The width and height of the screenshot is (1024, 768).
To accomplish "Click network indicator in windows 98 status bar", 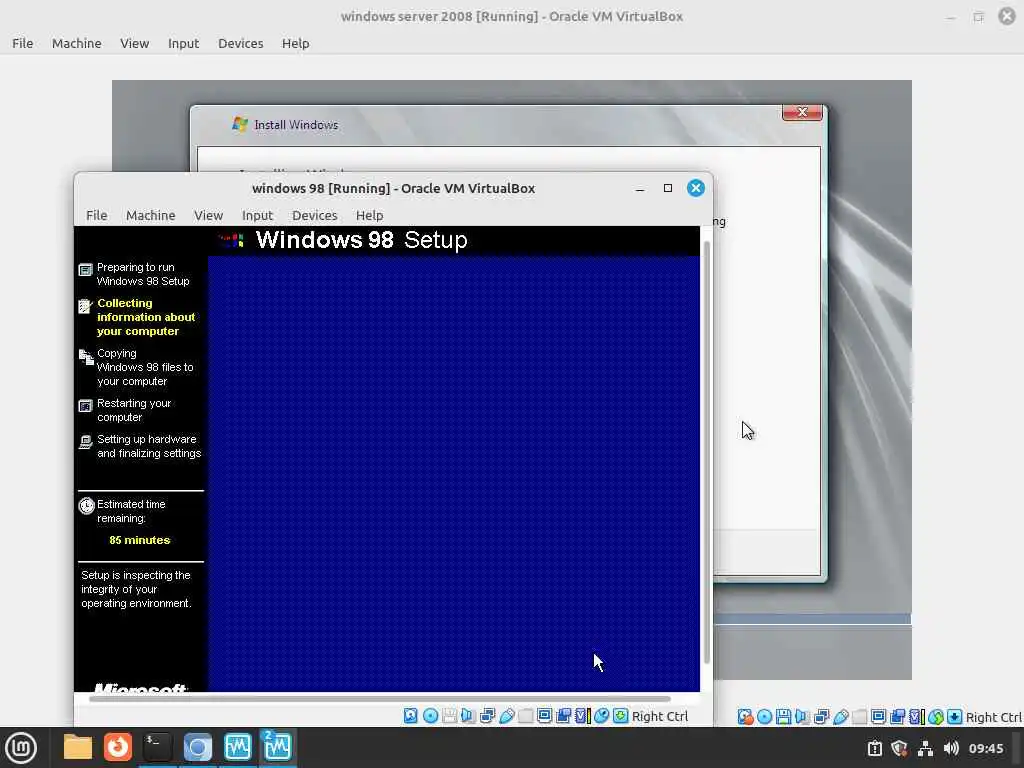I will coord(487,716).
